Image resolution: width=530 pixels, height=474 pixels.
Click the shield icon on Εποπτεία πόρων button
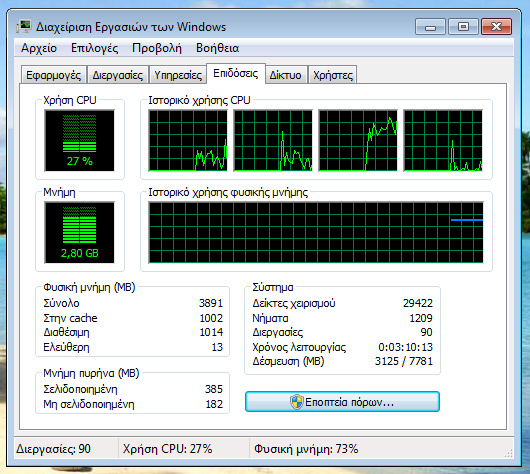click(297, 402)
